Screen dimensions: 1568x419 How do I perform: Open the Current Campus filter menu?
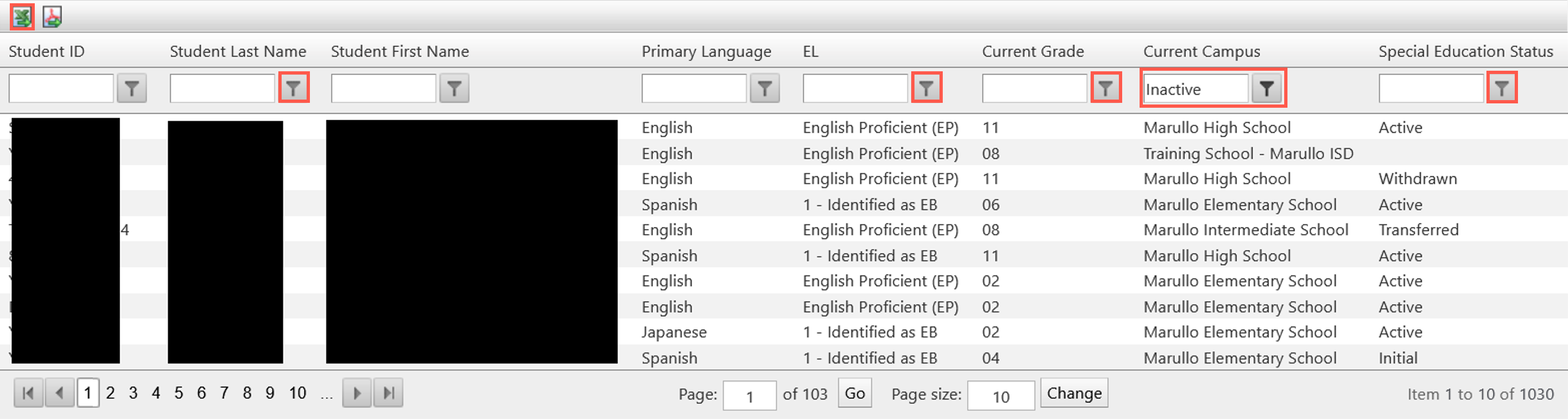(x=1267, y=89)
